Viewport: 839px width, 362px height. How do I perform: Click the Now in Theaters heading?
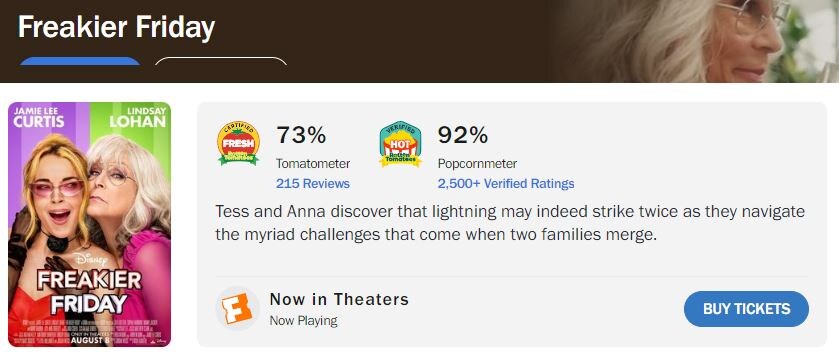click(x=339, y=299)
